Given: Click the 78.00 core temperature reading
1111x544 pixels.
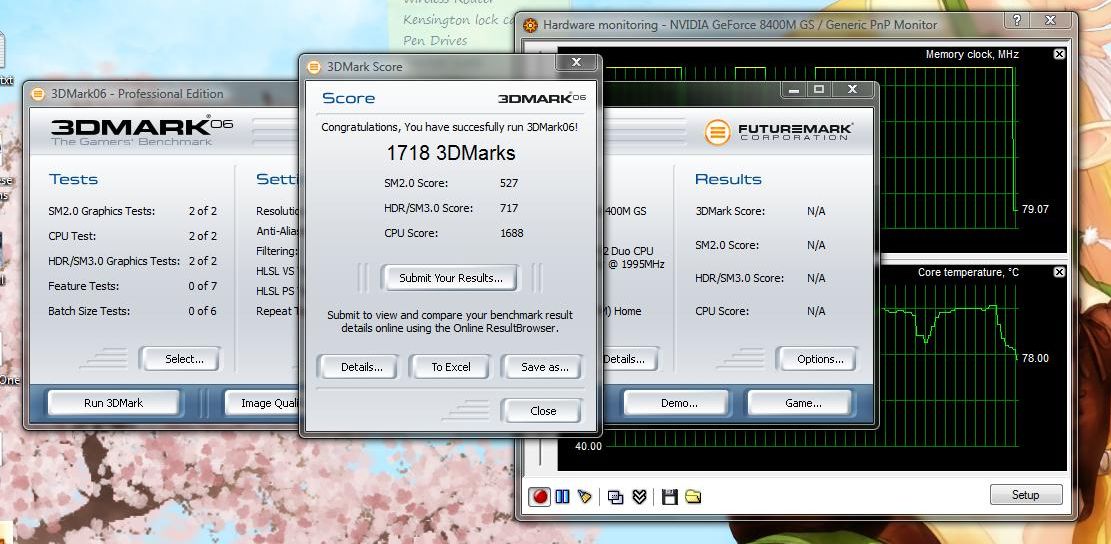Looking at the screenshot, I should (1035, 358).
